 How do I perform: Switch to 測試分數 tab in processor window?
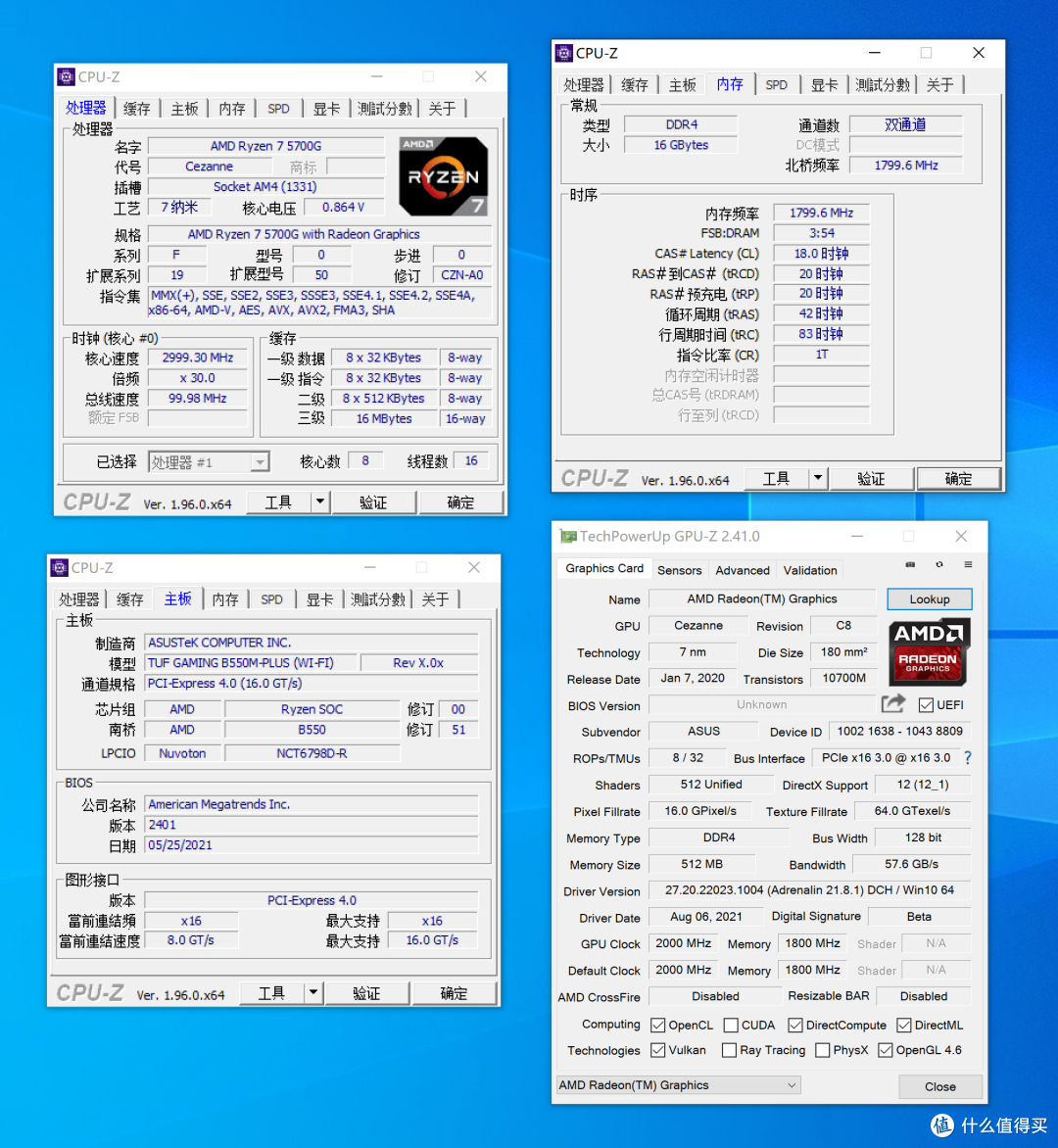pos(384,109)
